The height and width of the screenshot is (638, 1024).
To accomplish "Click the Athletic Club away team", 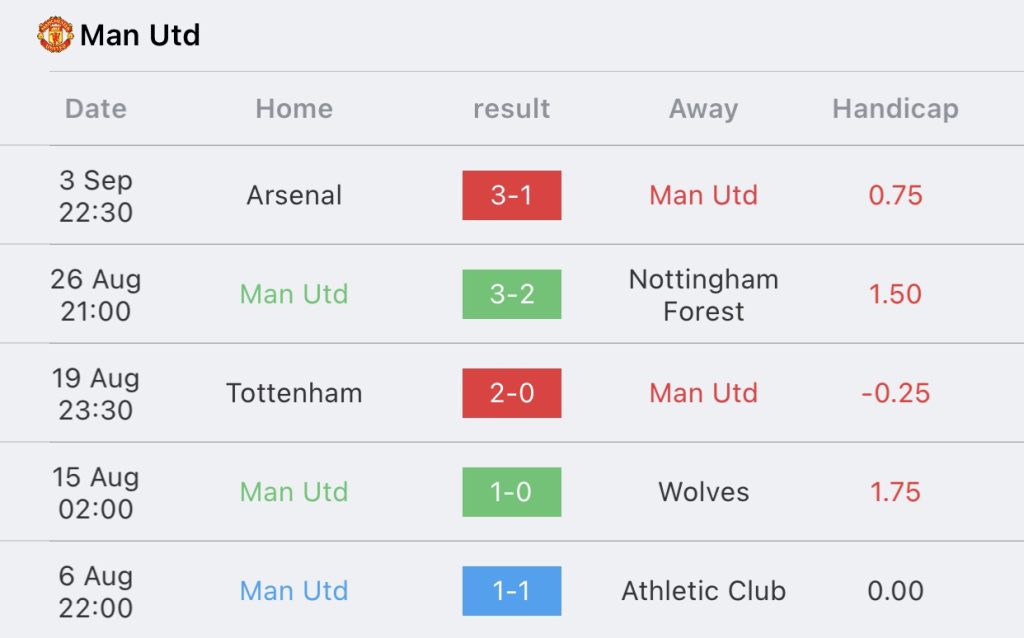I will coord(703,591).
